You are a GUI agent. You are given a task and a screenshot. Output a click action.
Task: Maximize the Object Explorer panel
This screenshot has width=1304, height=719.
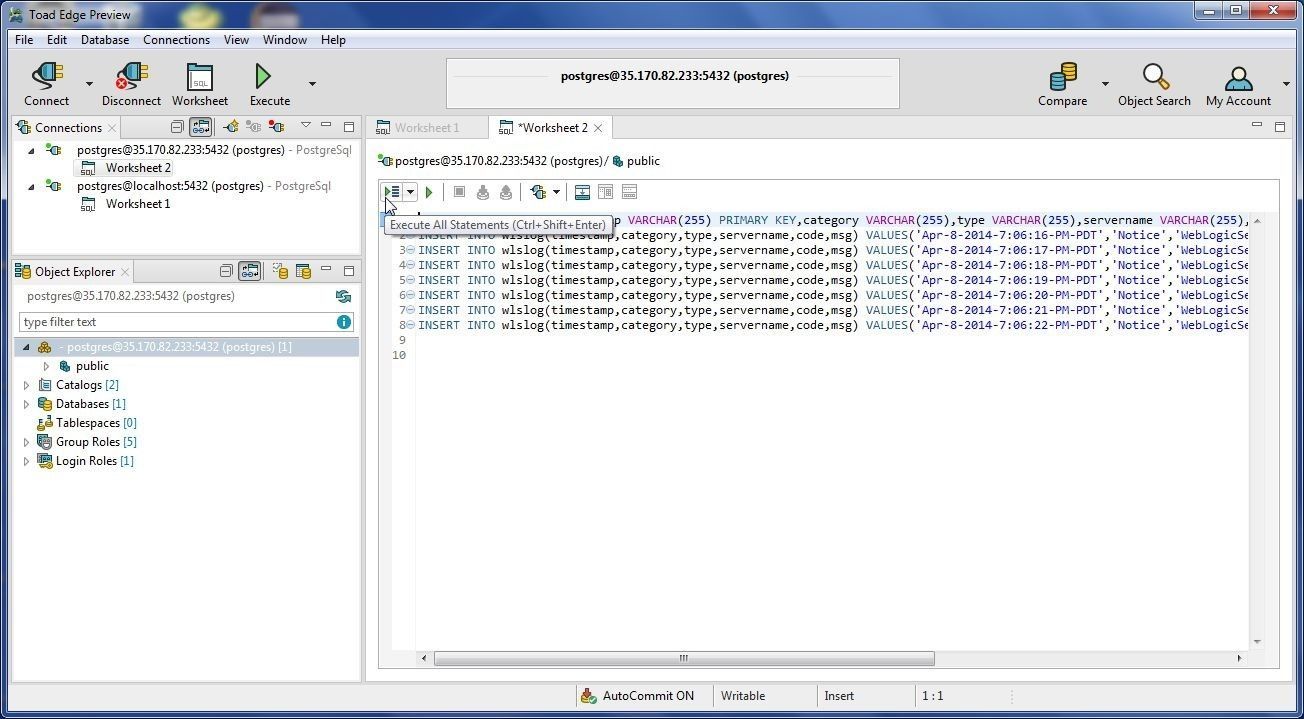pyautogui.click(x=349, y=271)
